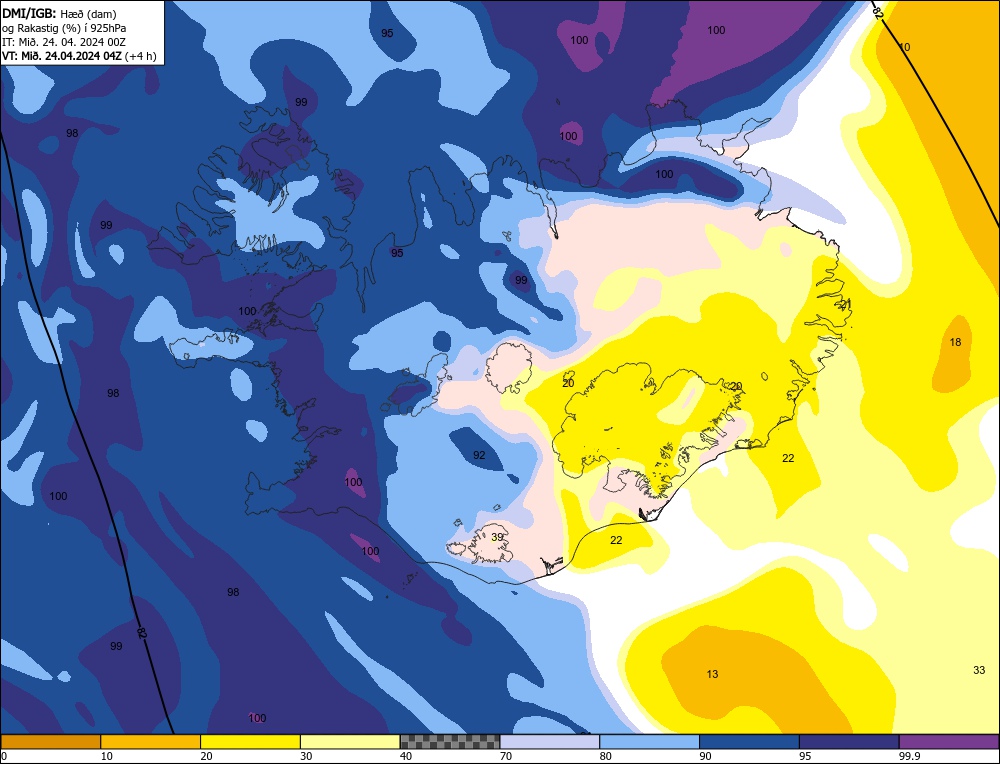
Task: Click the lavender 70–80 legend swatch
Action: point(550,741)
